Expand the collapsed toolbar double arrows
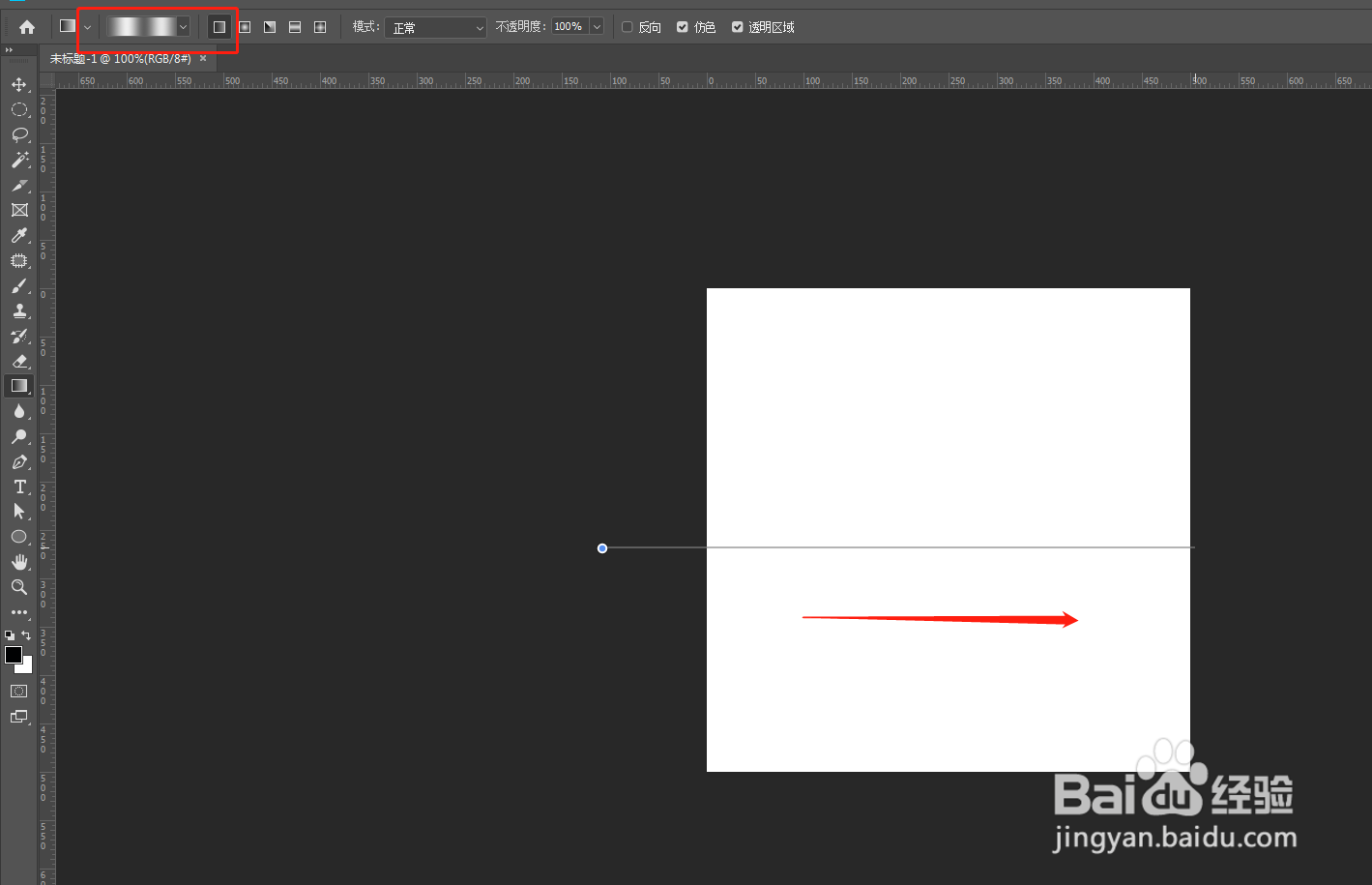1372x885 pixels. [10, 50]
